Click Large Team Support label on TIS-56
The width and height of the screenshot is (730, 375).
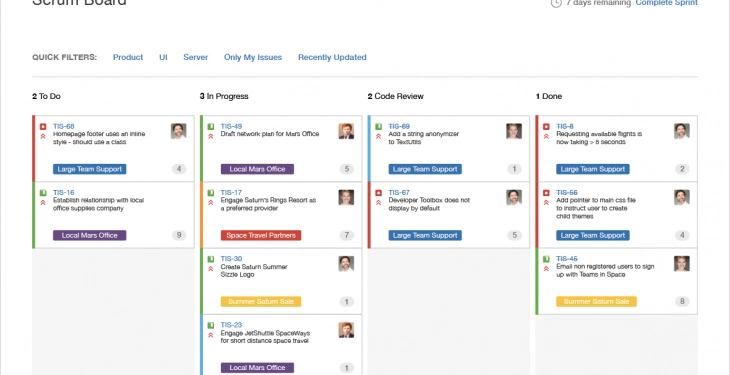tap(593, 235)
